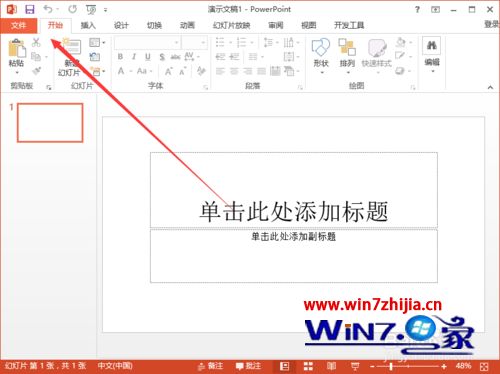Image resolution: width=500 pixels, height=374 pixels.
Task: Open the Text Direction dropdown
Action: (x=292, y=43)
